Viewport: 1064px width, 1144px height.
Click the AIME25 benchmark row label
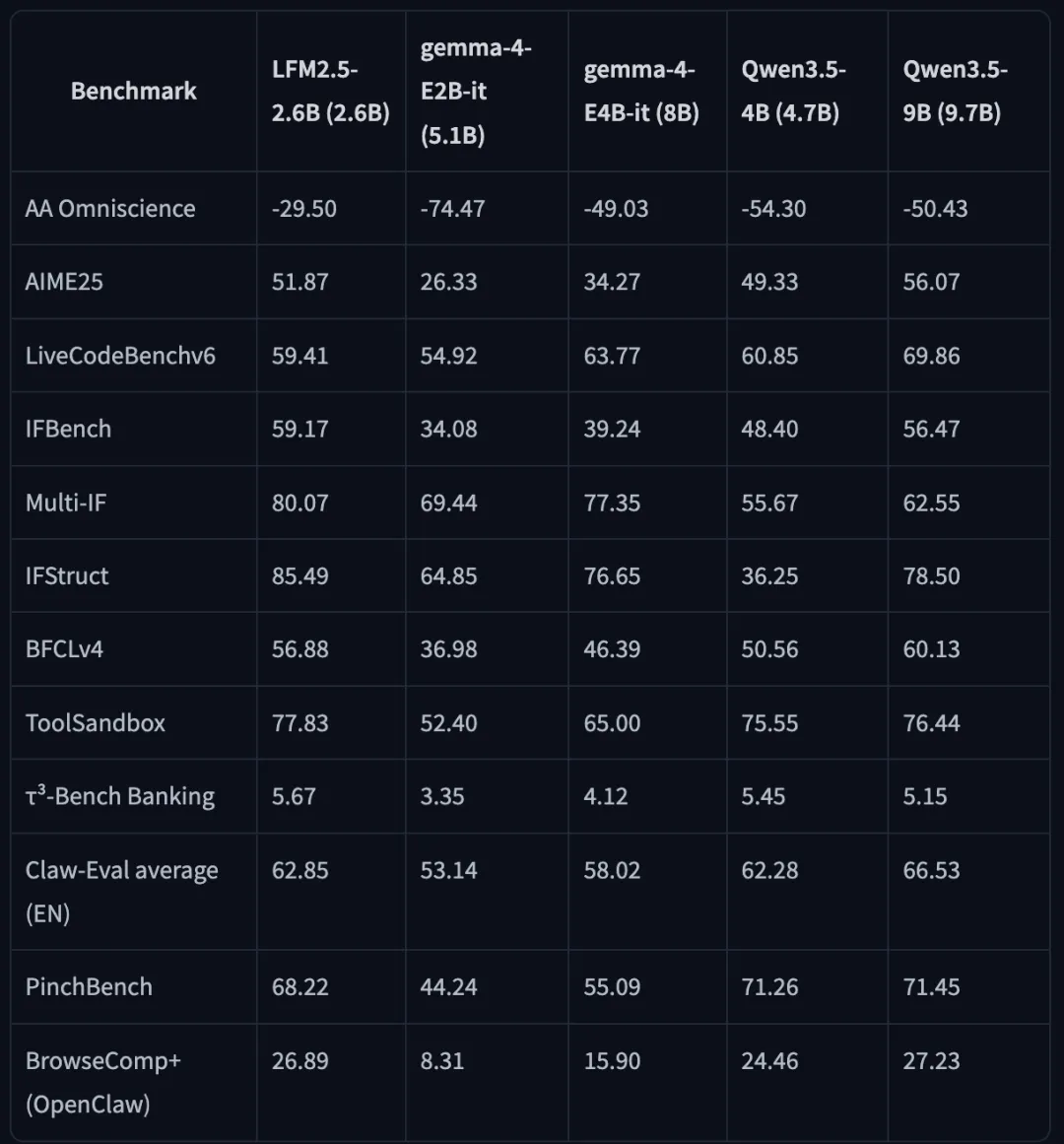click(64, 282)
